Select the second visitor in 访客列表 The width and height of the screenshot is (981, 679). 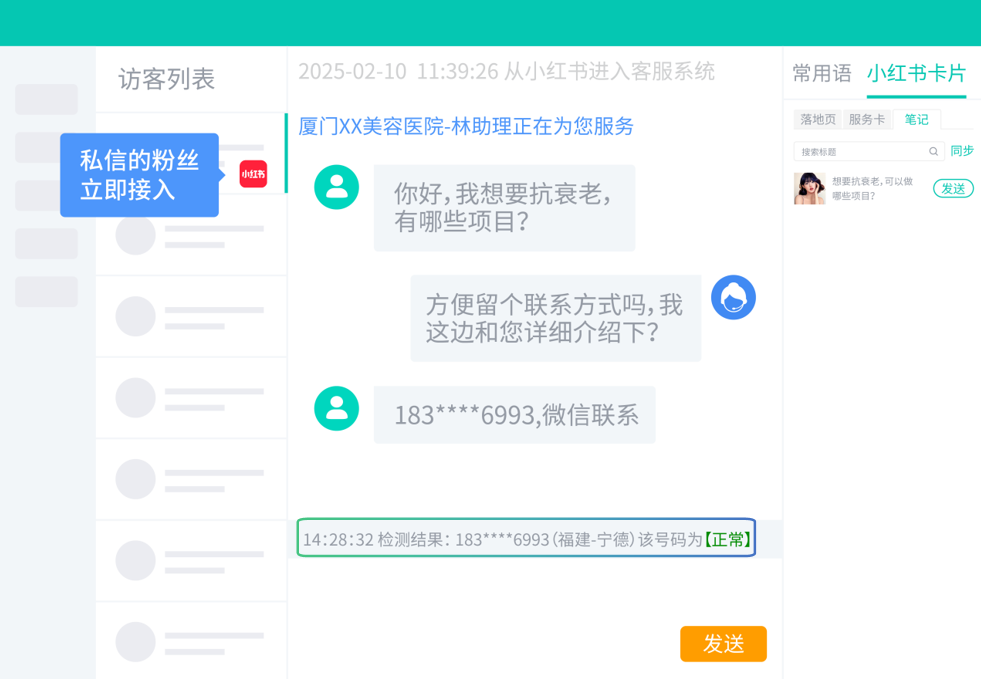tap(191, 235)
